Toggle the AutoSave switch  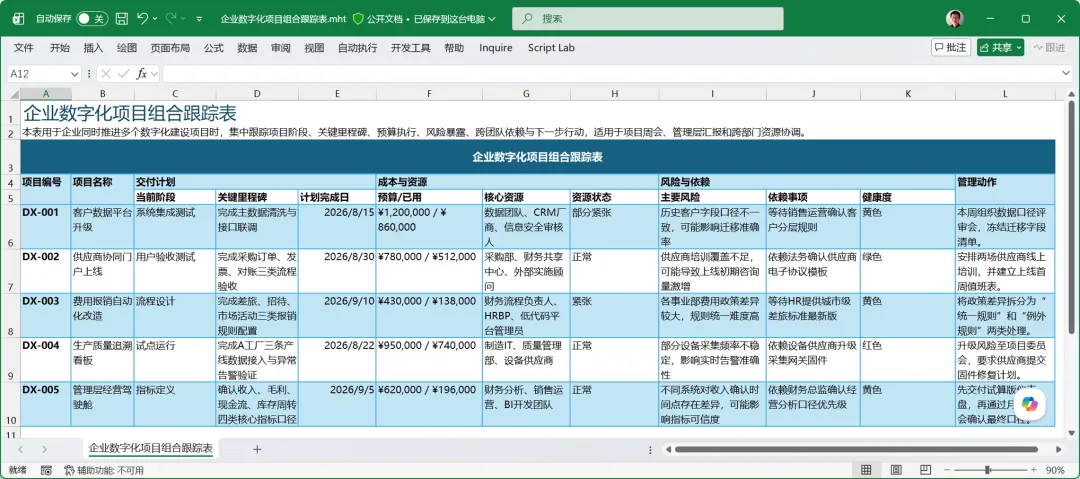92,19
